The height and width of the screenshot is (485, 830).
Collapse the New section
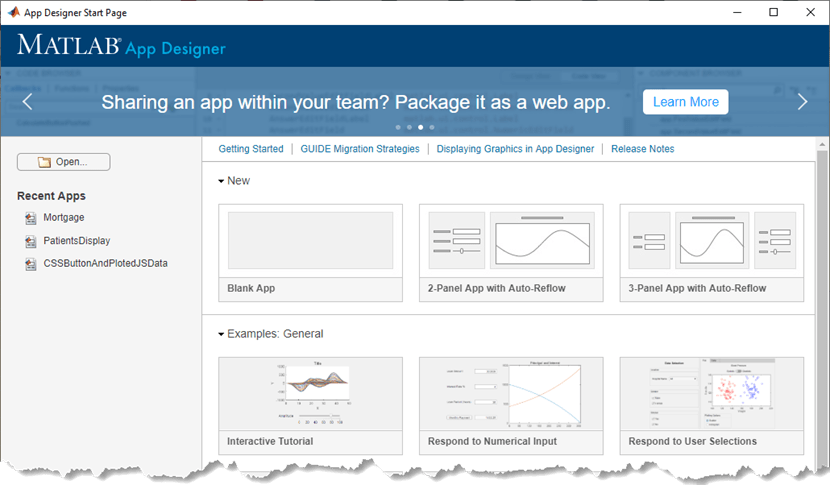pos(221,181)
